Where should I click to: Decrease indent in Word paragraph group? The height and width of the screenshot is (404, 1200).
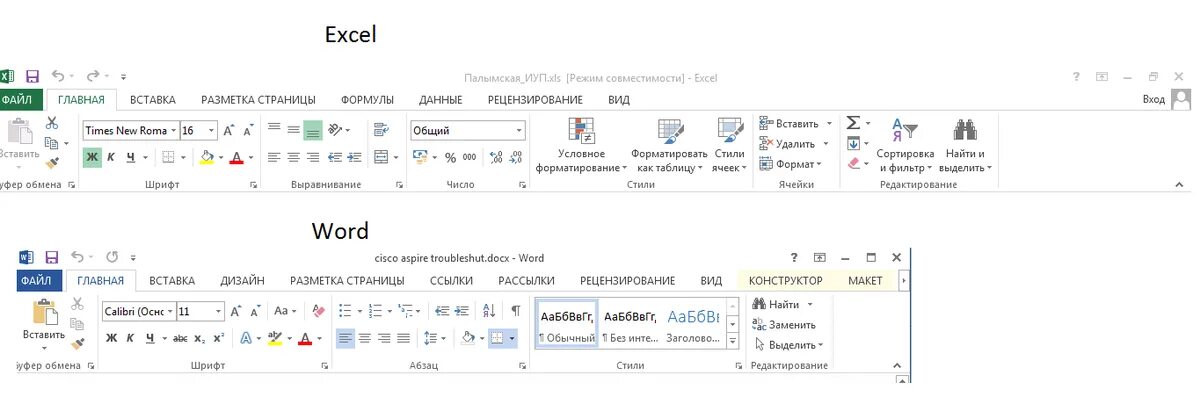(x=440, y=311)
